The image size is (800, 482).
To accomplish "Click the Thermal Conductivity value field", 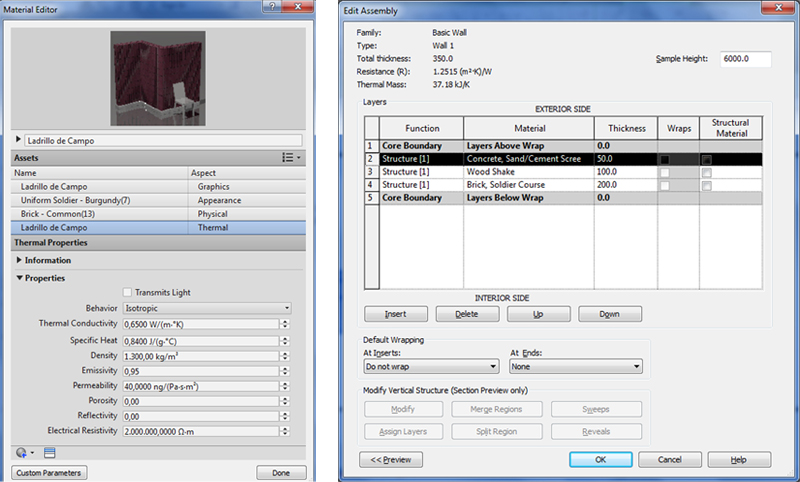I will click(x=201, y=324).
